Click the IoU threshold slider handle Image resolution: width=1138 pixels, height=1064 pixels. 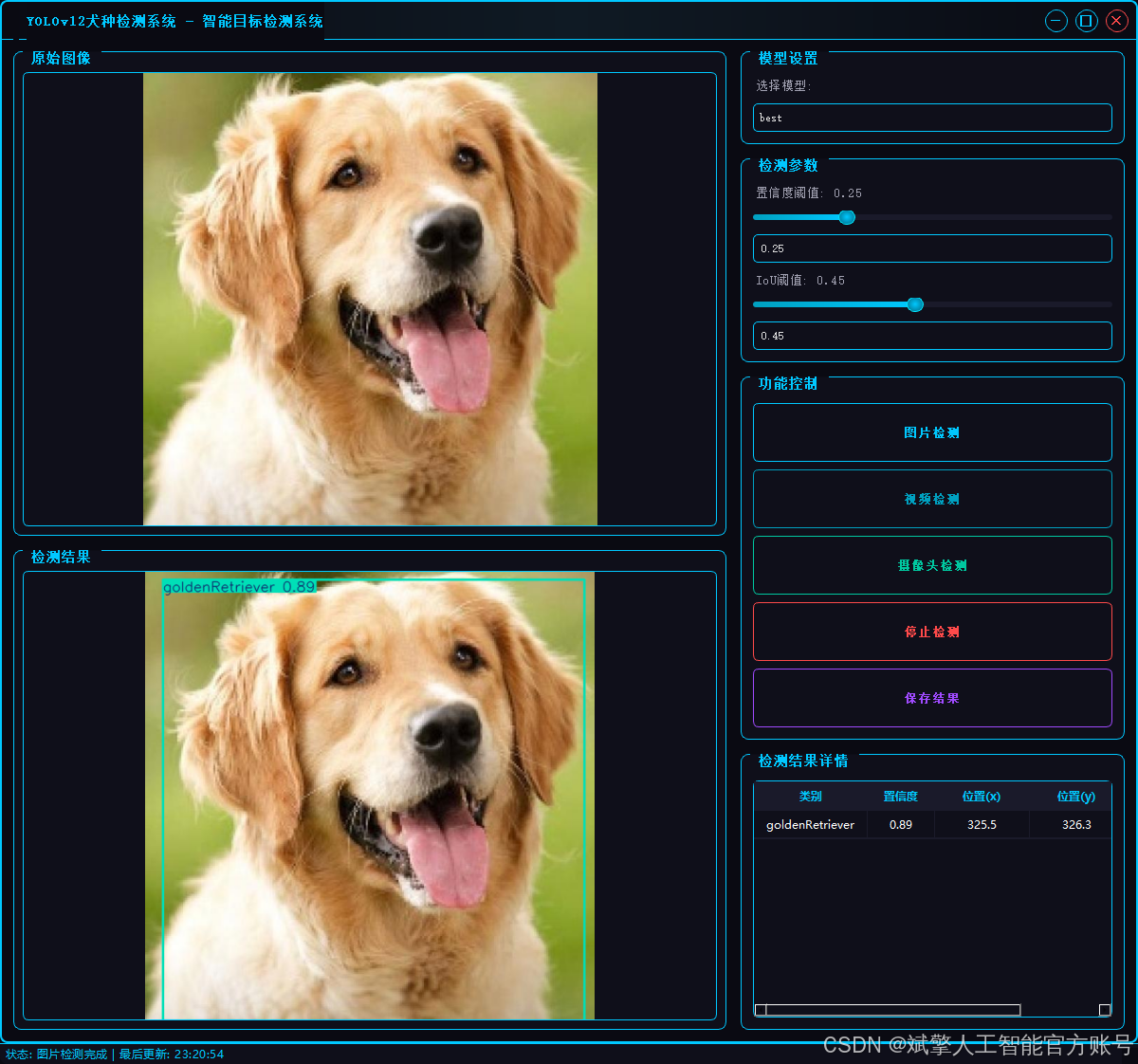click(915, 304)
